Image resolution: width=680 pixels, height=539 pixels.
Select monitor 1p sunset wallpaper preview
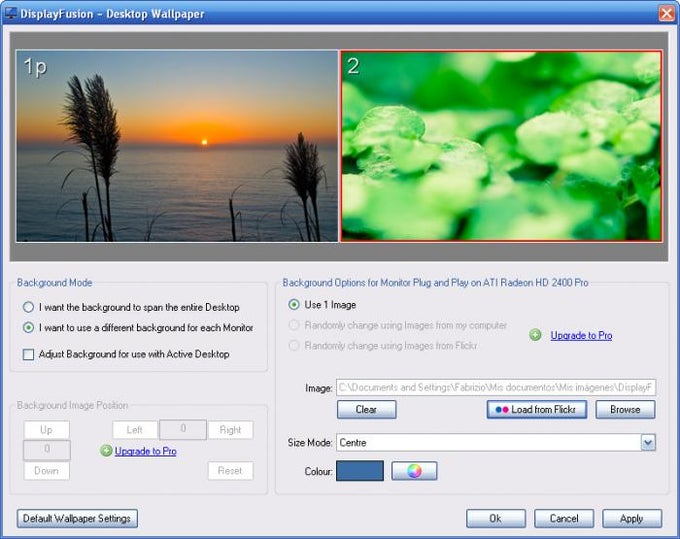pyautogui.click(x=177, y=146)
